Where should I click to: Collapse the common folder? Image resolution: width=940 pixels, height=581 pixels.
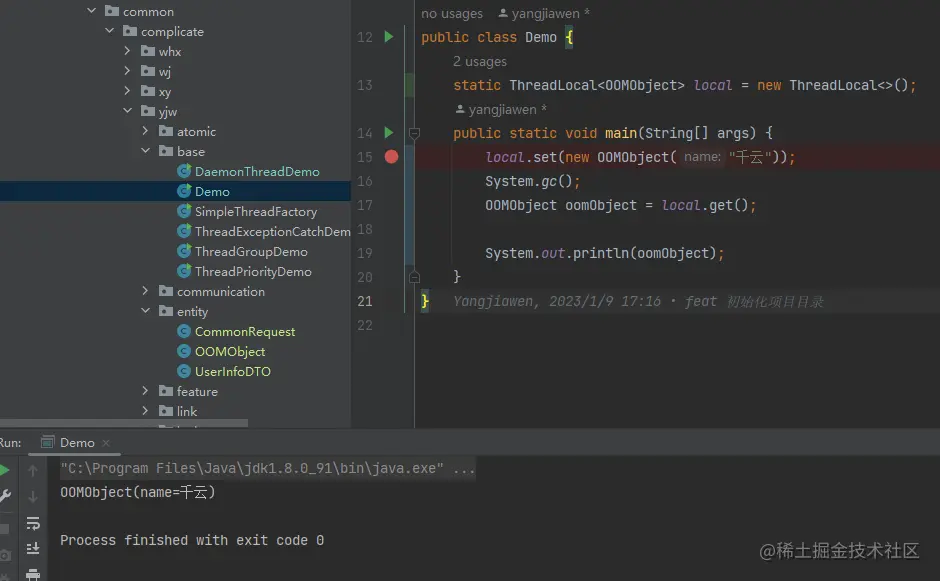click(92, 11)
